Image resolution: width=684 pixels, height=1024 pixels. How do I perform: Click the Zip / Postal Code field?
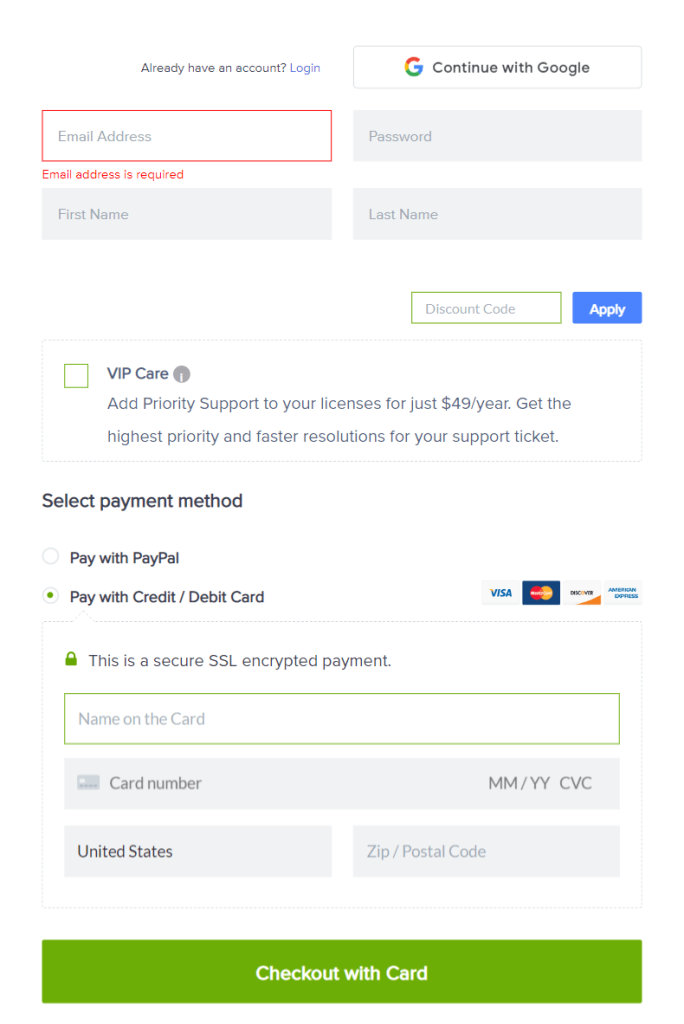[x=486, y=852]
